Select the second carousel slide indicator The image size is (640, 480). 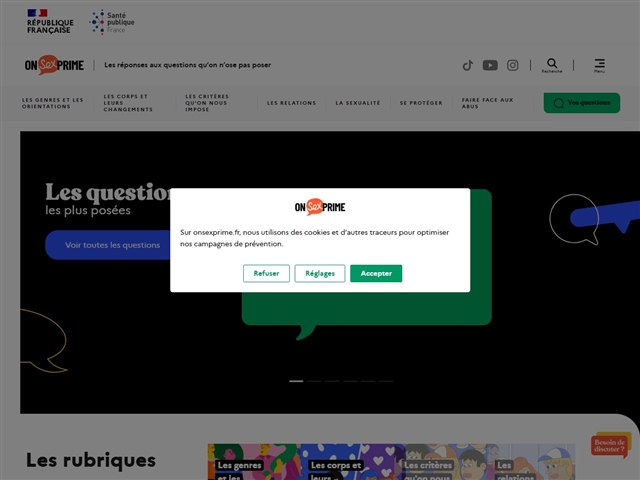click(x=314, y=381)
